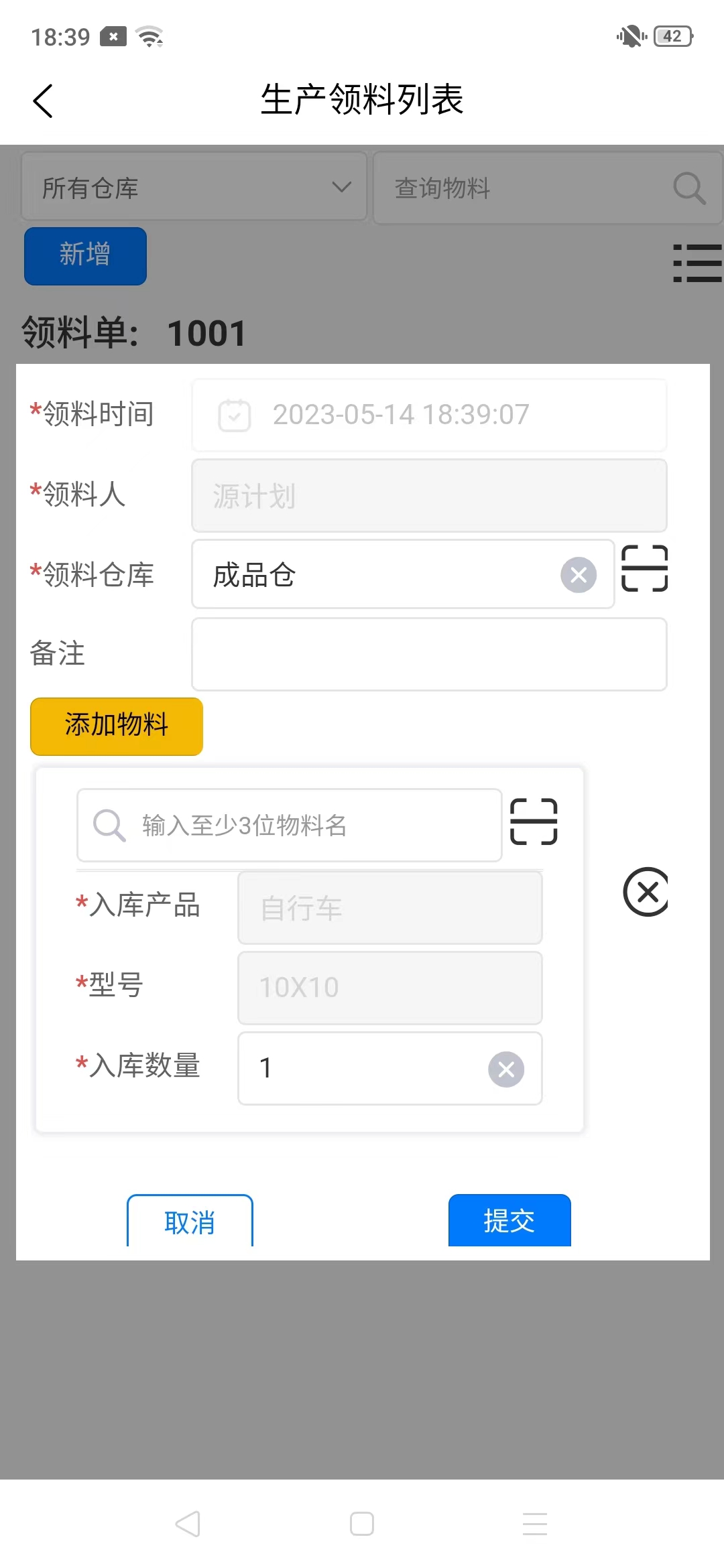Click the search magnifier in 查询物料 box

689,188
